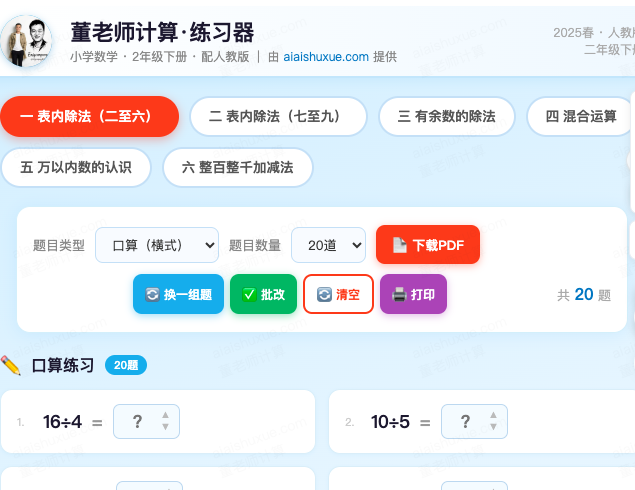Switch to 二 表内除法（七至九） tab
635x490 pixels.
pyautogui.click(x=275, y=116)
